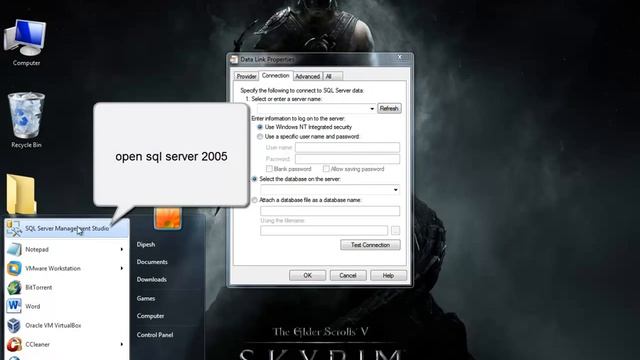The height and width of the screenshot is (360, 640).
Task: Click Cancel in Data Link Properties
Action: 348,276
